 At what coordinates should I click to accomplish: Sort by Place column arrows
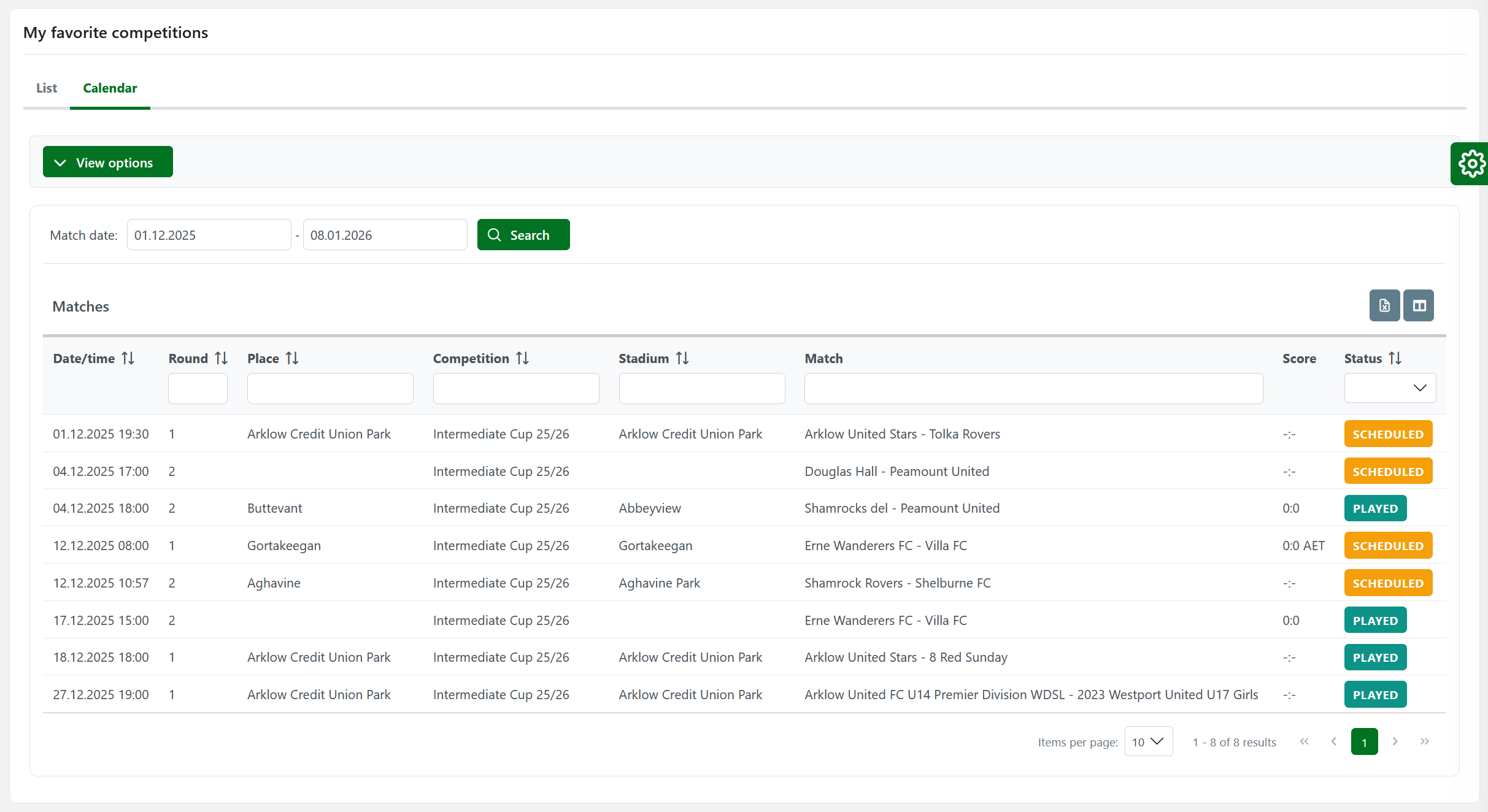click(x=292, y=358)
